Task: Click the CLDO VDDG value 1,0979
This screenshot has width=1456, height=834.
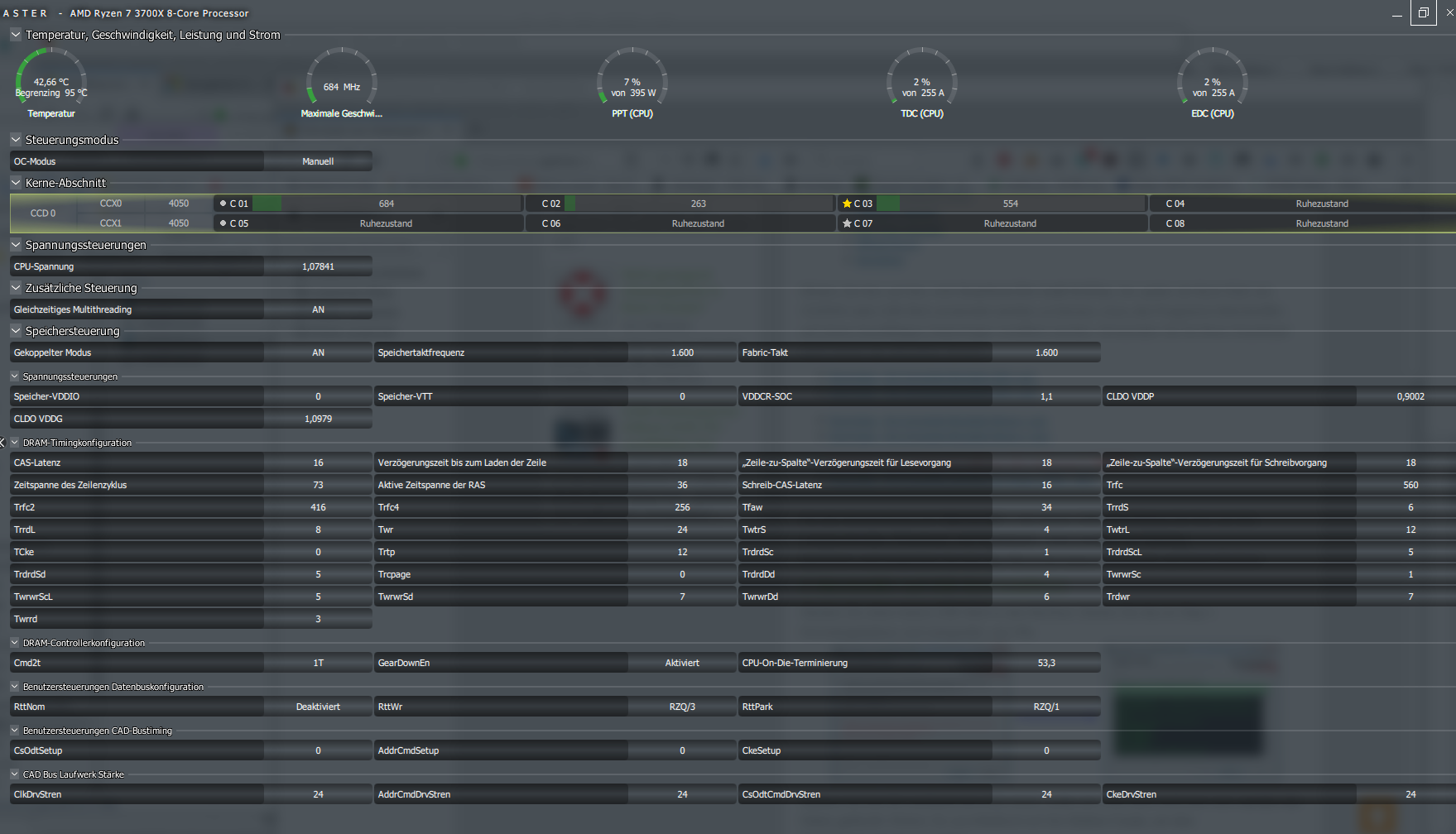Action: (x=318, y=419)
